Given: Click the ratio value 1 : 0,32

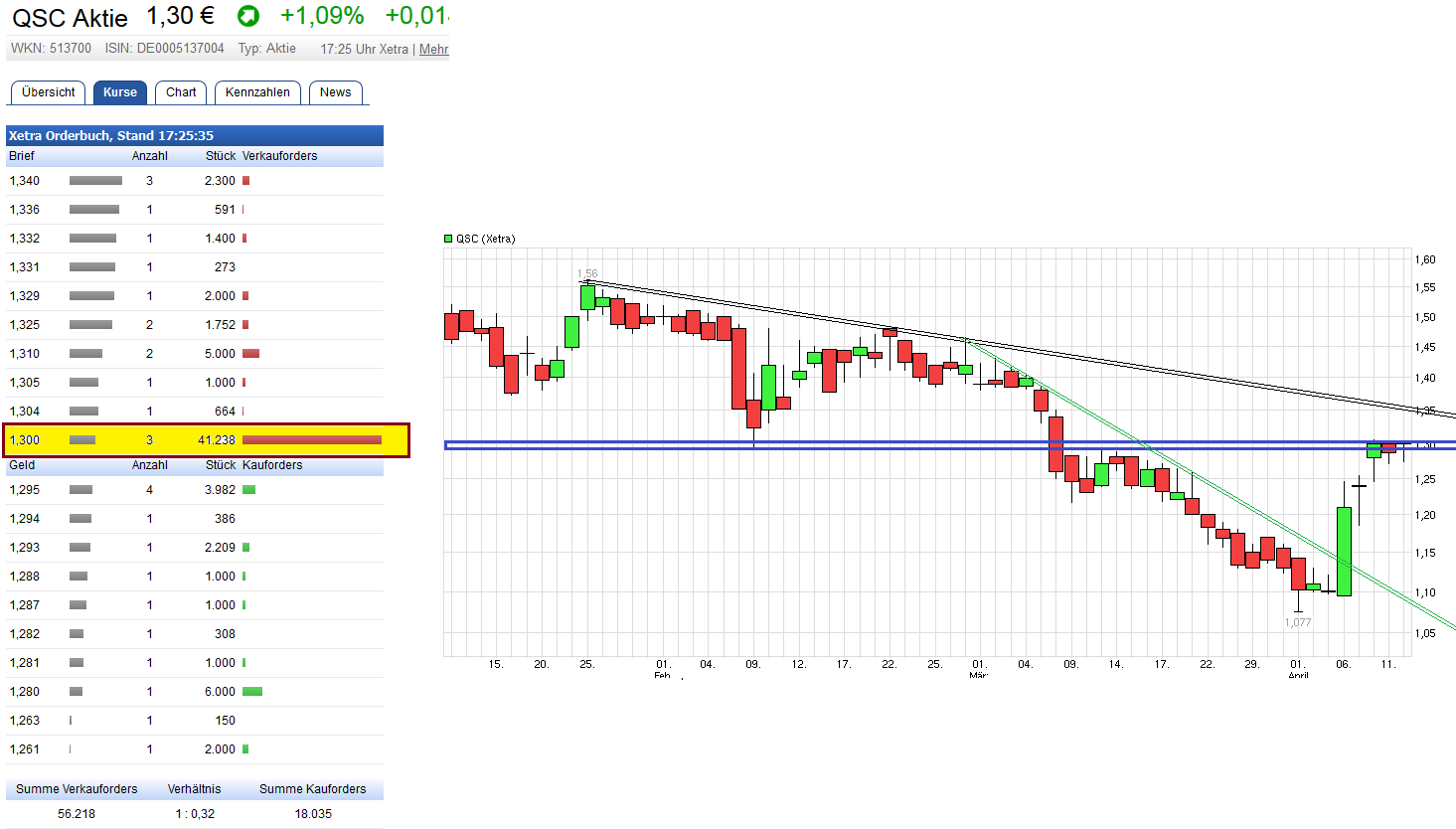Looking at the screenshot, I should coord(195,814).
